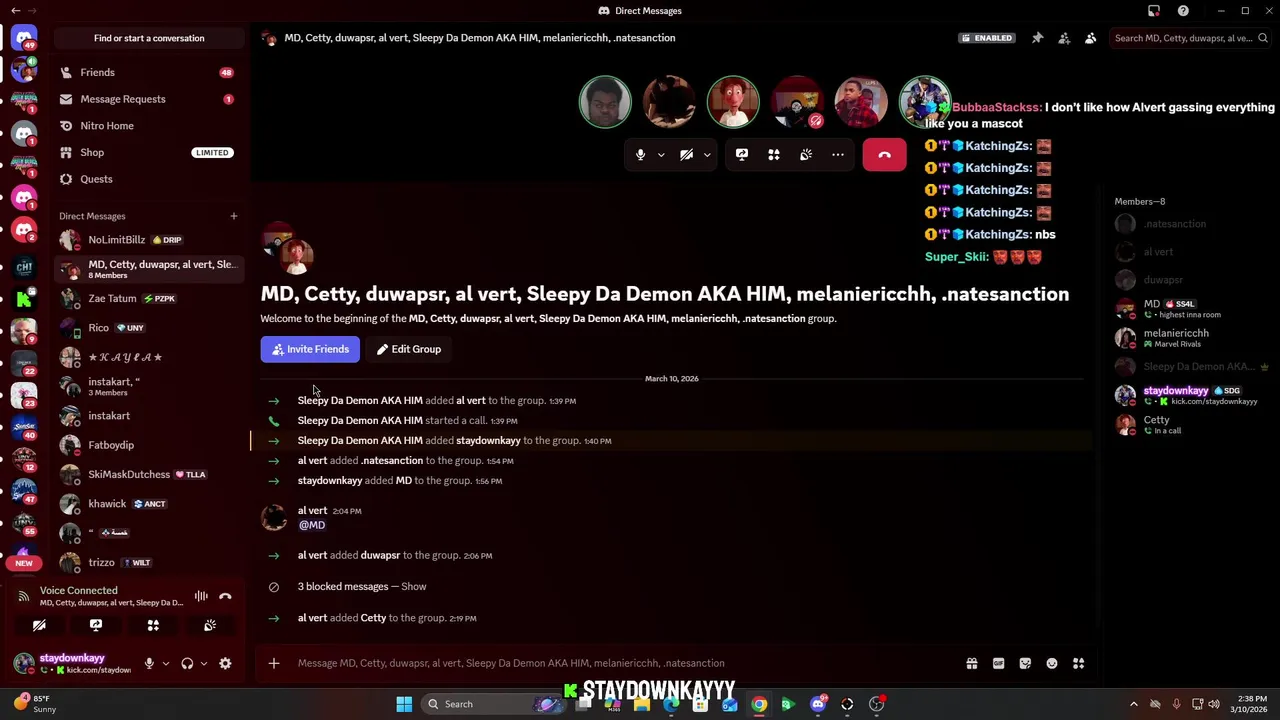
Task: Click melaniericchh in the members list
Action: point(1192,338)
